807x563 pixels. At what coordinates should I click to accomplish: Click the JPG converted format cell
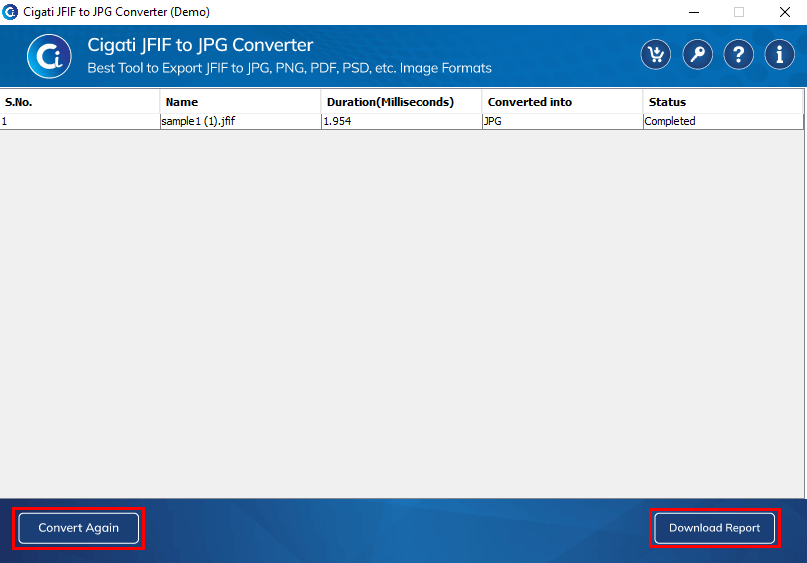pyautogui.click(x=563, y=121)
